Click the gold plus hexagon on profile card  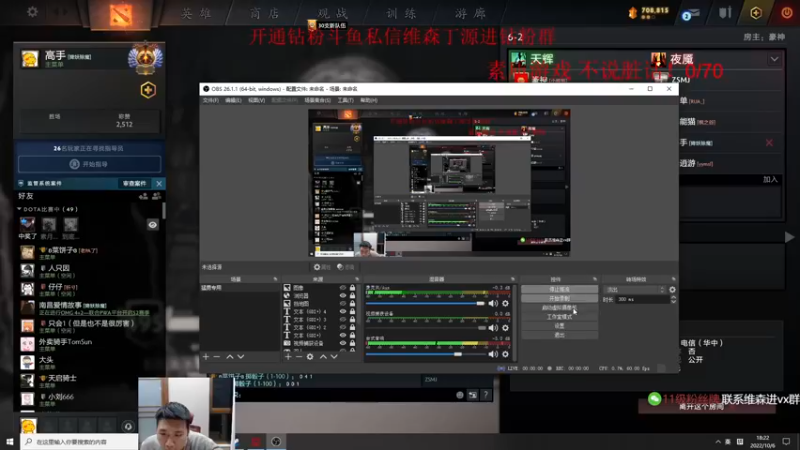[x=148, y=90]
